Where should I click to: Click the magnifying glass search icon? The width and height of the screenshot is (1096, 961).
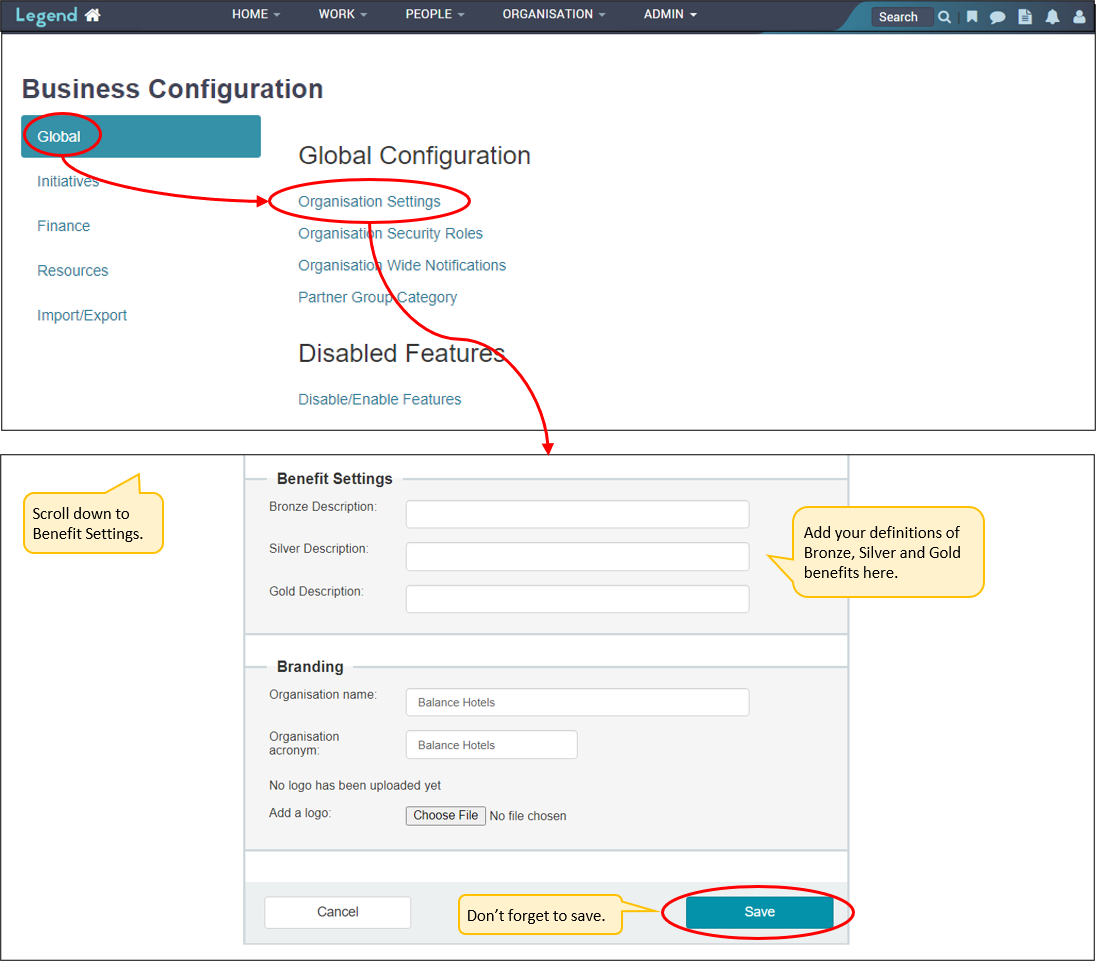tap(944, 17)
